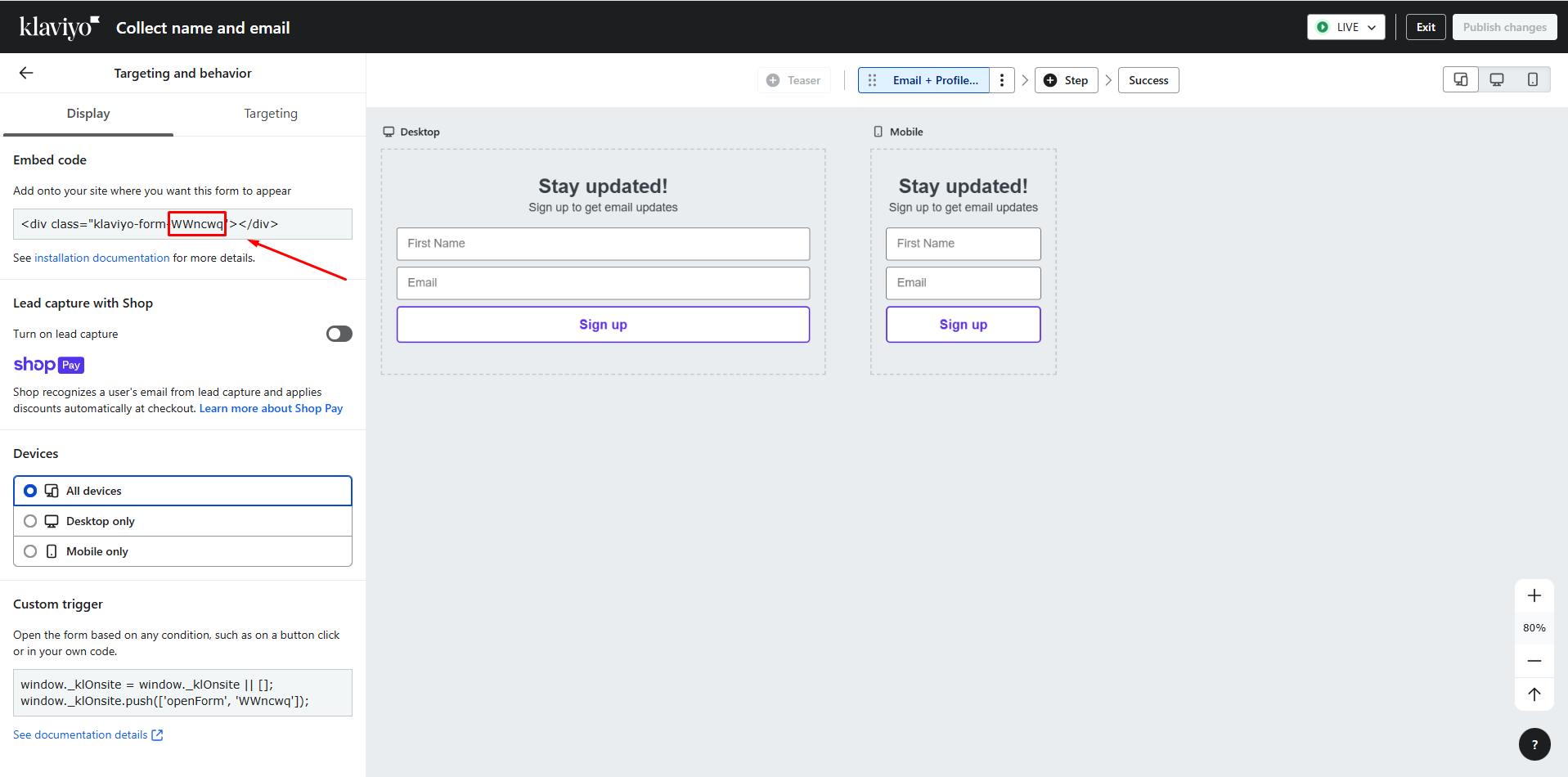Switch to mobile-only preview icon
1568x777 pixels.
pyautogui.click(x=1532, y=80)
